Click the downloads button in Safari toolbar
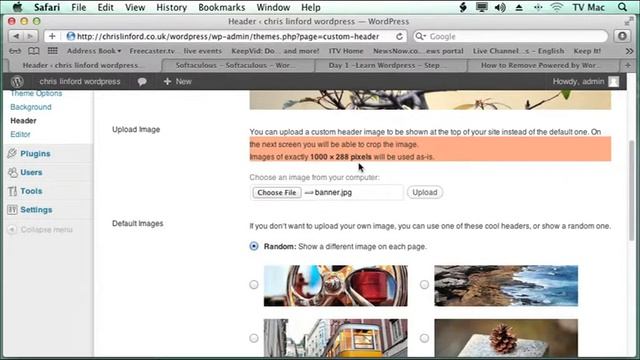Image resolution: width=640 pixels, height=360 pixels. point(622,36)
